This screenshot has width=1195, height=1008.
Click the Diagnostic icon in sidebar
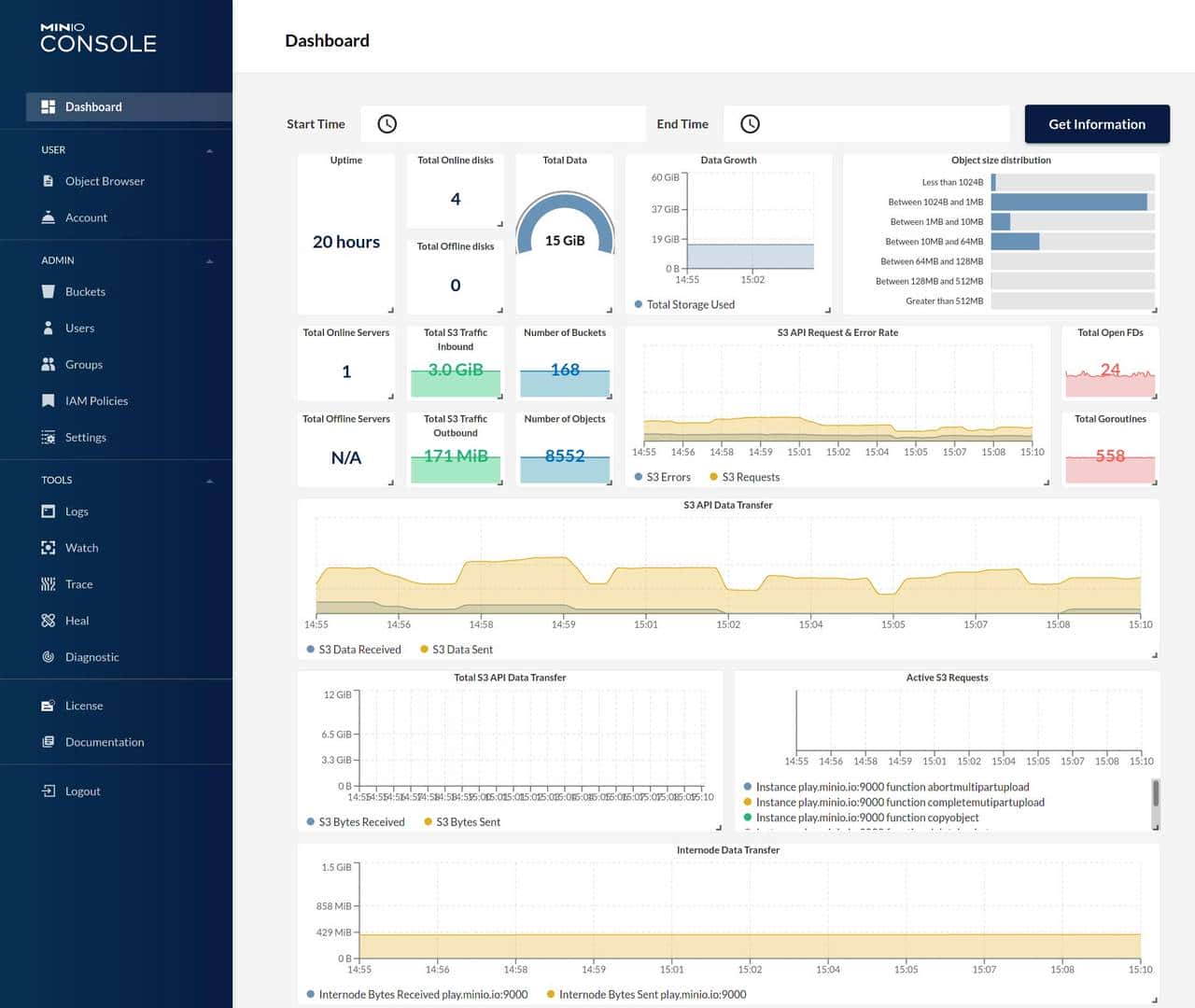[x=49, y=657]
